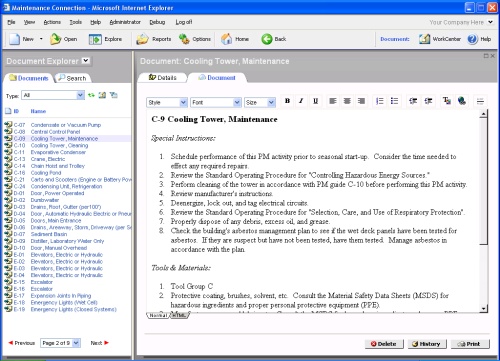Image resolution: width=500 pixels, height=361 pixels.
Task: Open the Administrator menu
Action: (x=125, y=22)
